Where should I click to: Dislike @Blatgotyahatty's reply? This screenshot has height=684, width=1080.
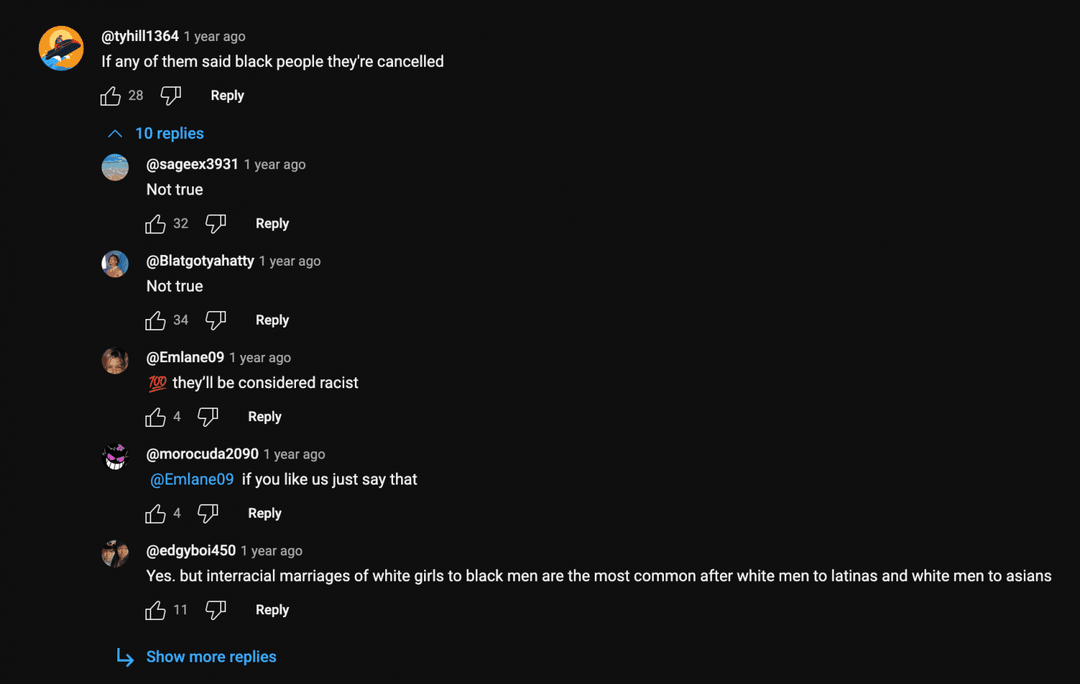tap(216, 320)
